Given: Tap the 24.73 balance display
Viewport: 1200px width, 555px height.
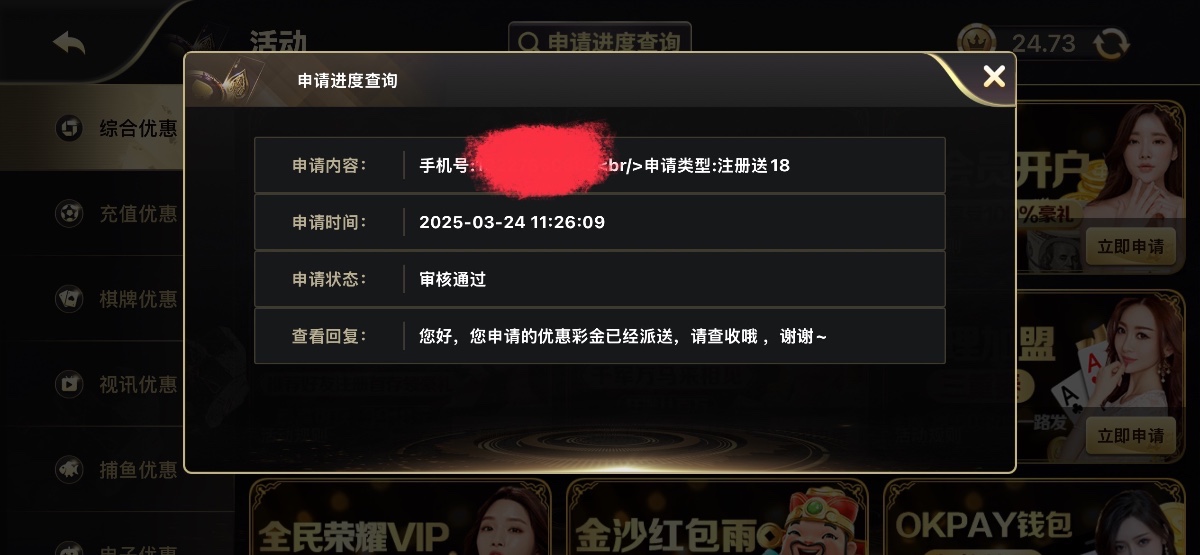Looking at the screenshot, I should click(1043, 43).
